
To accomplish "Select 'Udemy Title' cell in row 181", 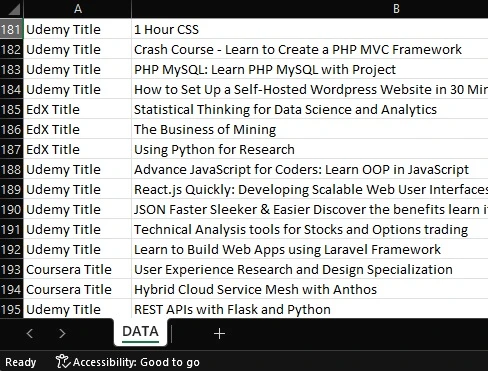I will pyautogui.click(x=77, y=29).
